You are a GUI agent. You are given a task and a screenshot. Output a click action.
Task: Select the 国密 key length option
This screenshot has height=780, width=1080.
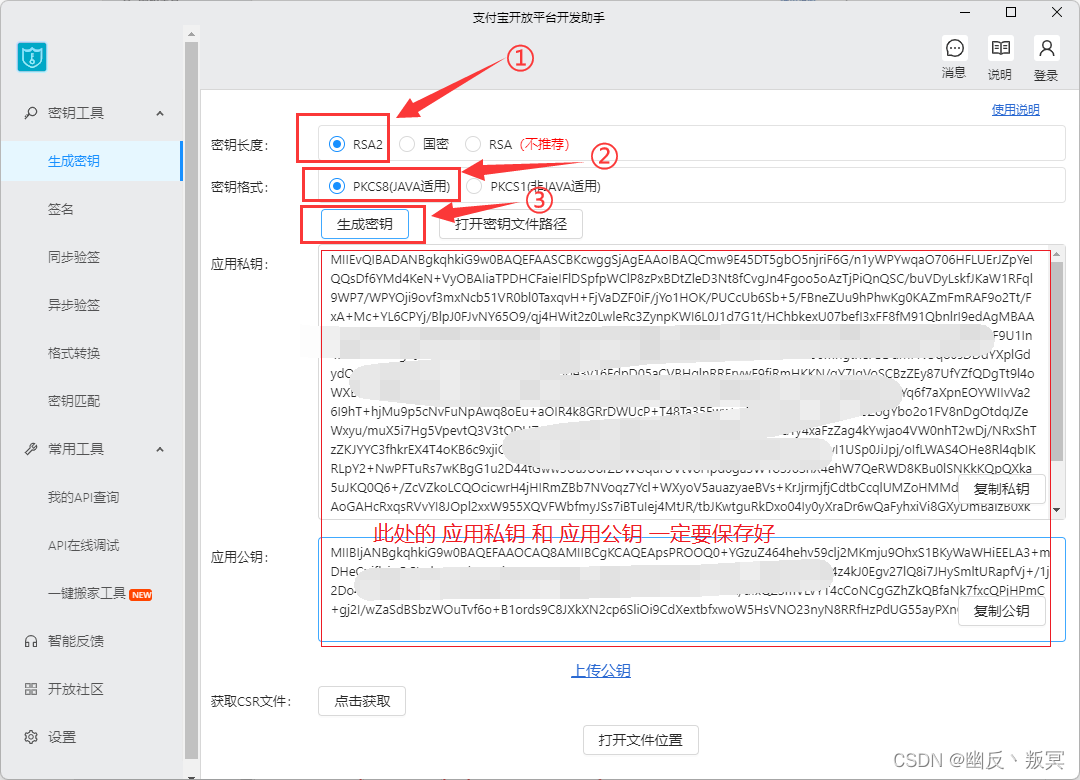pyautogui.click(x=407, y=144)
